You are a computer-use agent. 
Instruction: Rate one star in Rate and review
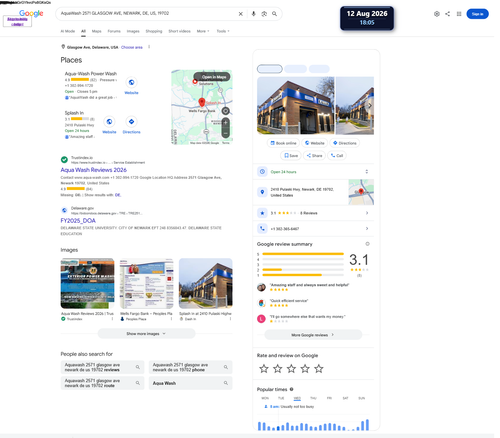click(264, 369)
